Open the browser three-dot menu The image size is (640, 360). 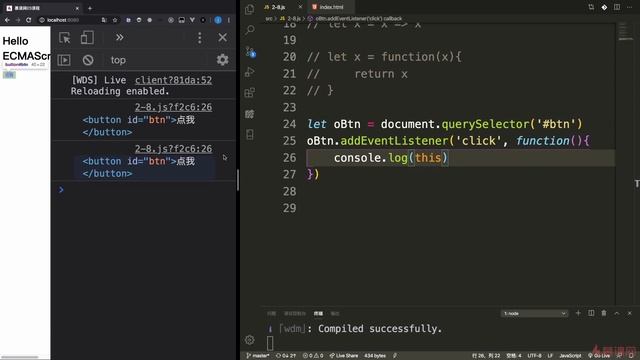coord(229,20)
